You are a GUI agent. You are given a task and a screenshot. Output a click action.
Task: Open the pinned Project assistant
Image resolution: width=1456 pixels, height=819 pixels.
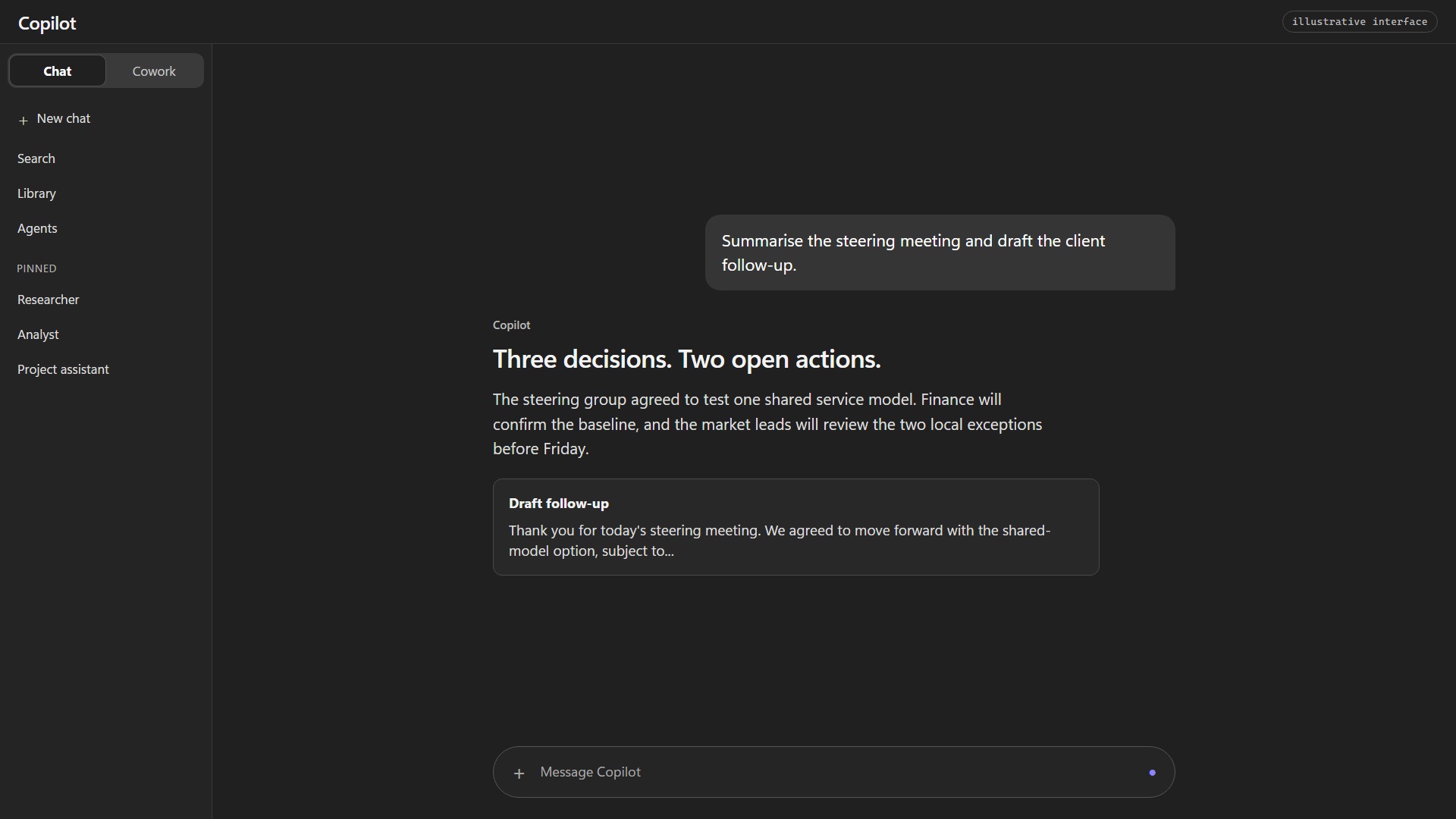click(x=63, y=369)
